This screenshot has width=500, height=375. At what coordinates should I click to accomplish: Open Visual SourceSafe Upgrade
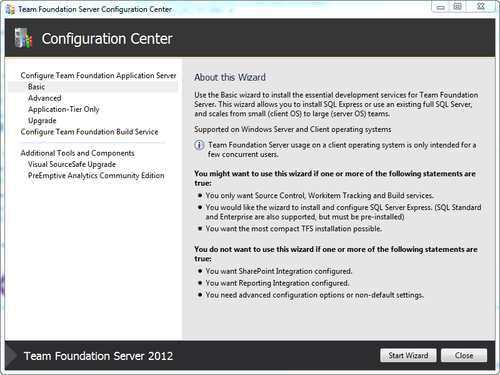coord(72,164)
